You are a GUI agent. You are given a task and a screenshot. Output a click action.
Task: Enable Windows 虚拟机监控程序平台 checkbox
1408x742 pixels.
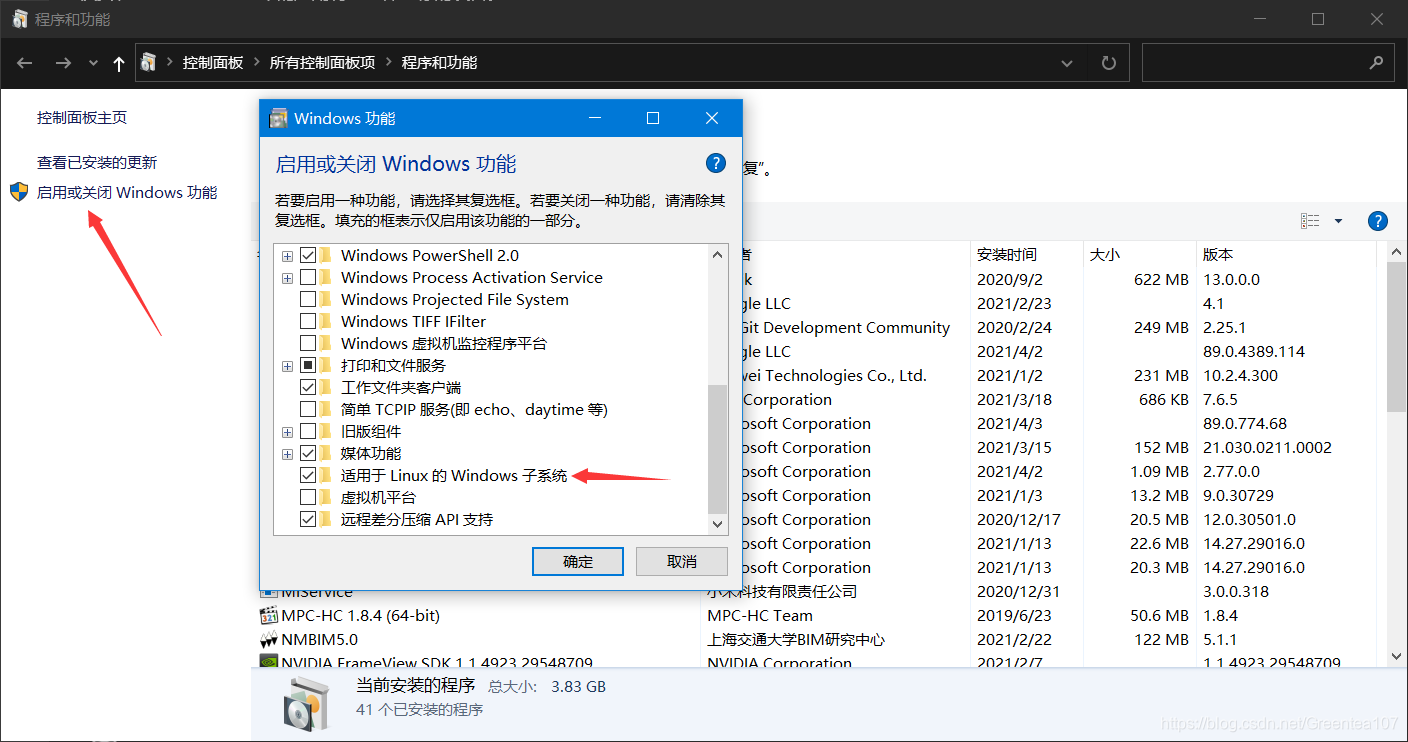308,343
